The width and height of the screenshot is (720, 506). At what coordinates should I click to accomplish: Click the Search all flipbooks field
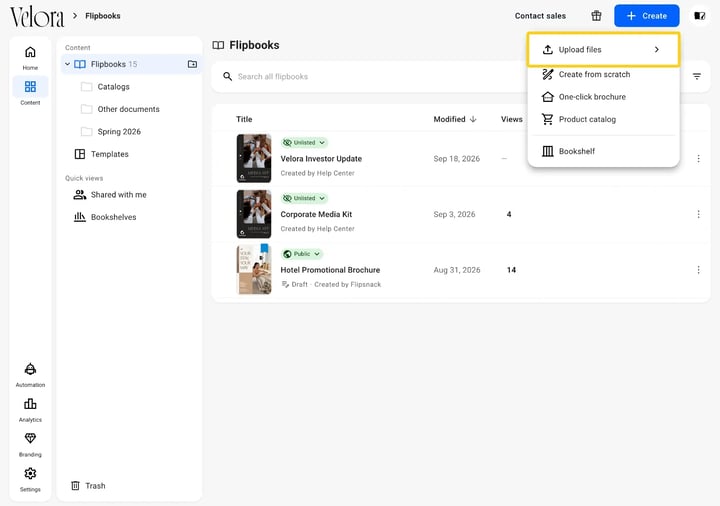pos(367,76)
